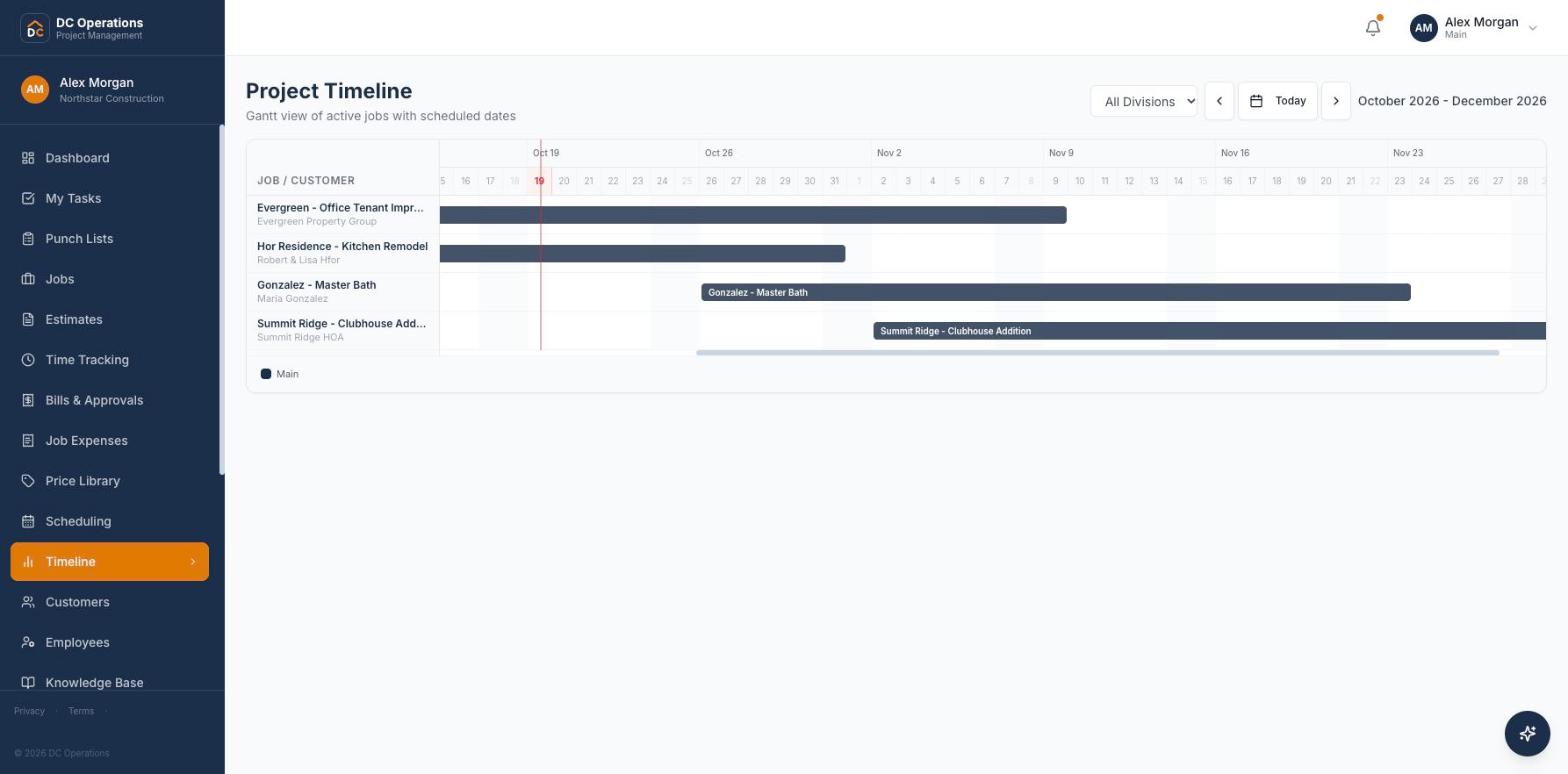This screenshot has height=774, width=1568.
Task: Open Hor Residence - Kitchen Remodel row
Action: coord(342,253)
